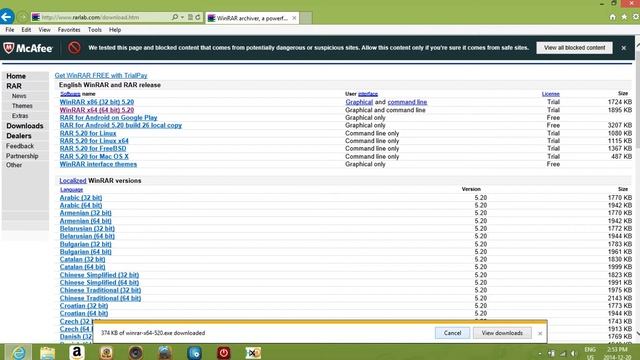
Task: Open the Tools menu
Action: pos(95,30)
